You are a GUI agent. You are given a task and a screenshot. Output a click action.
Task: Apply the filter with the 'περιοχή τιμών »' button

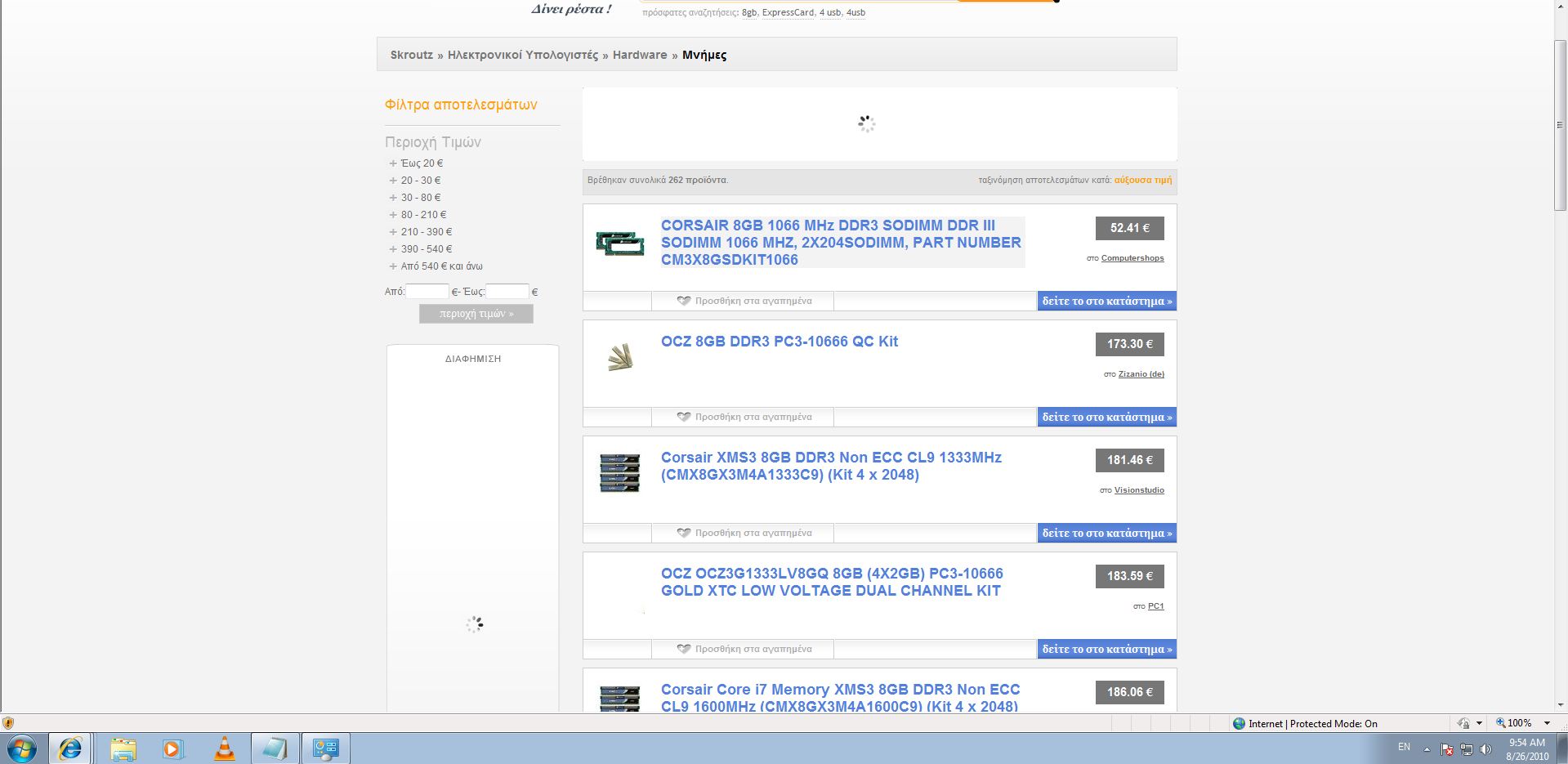click(476, 314)
